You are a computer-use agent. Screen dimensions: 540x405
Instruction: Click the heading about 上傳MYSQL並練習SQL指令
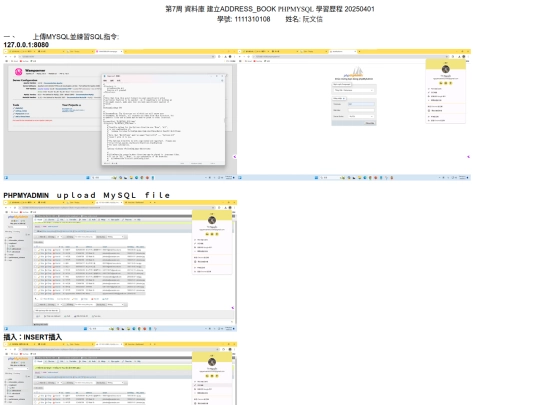76,37
